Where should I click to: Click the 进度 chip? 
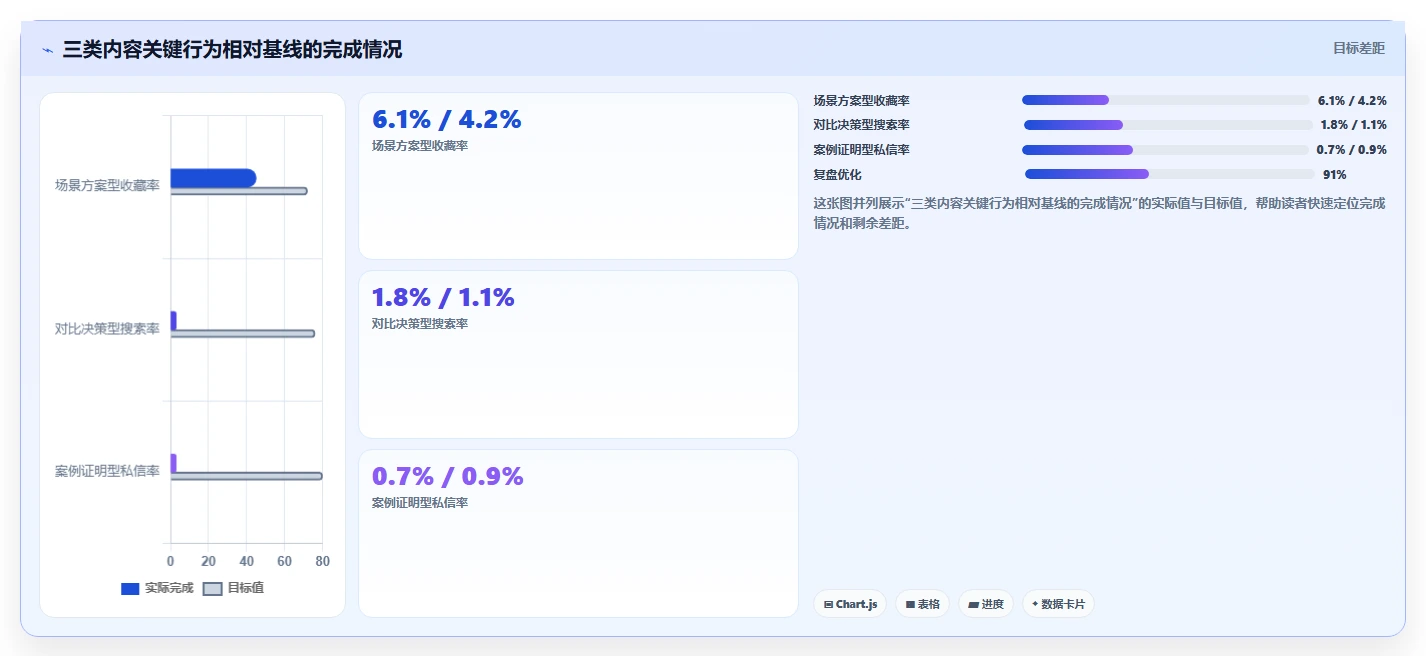(x=986, y=604)
